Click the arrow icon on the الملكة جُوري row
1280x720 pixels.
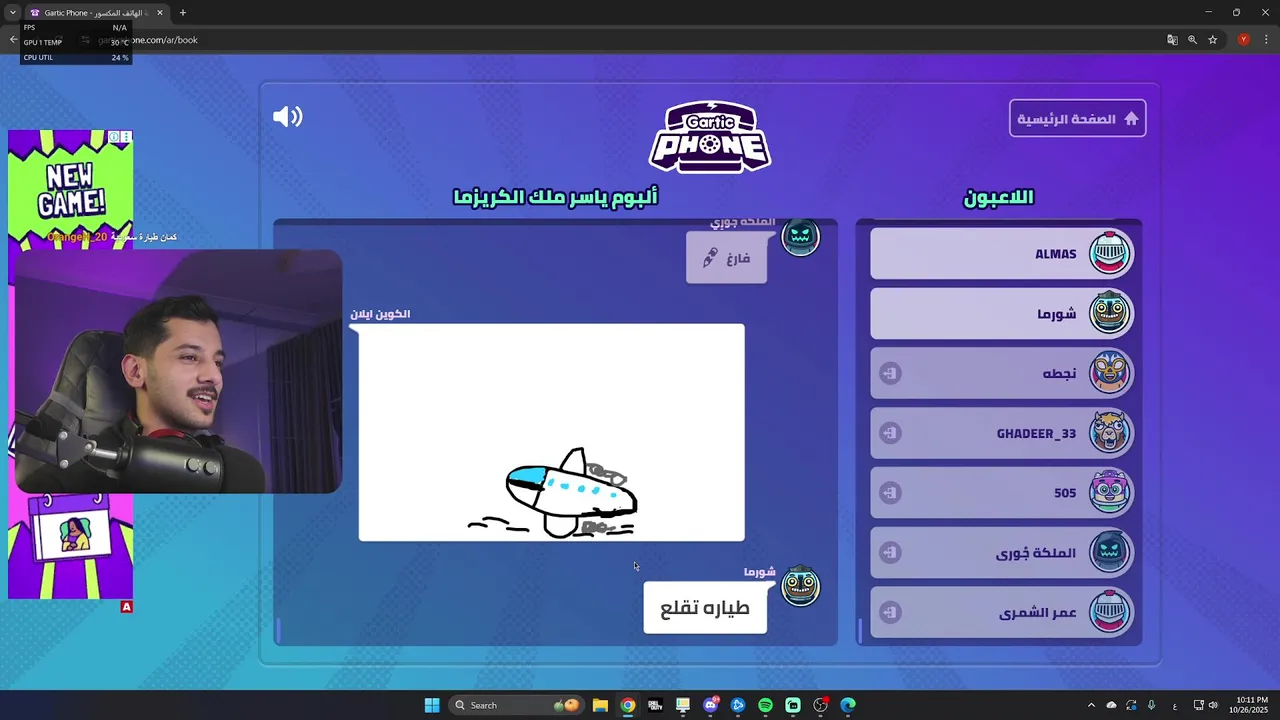890,553
